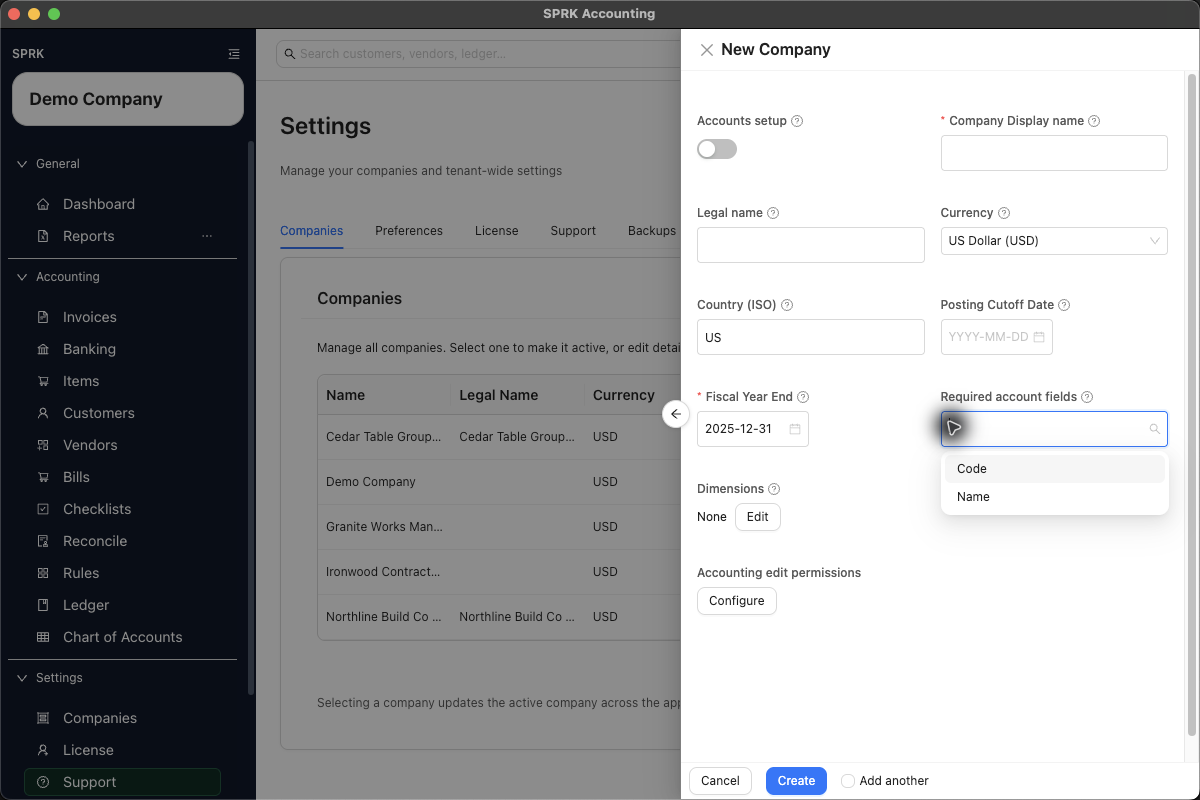Click the help icon next to Country (ISO)
The width and height of the screenshot is (1200, 800).
click(787, 305)
